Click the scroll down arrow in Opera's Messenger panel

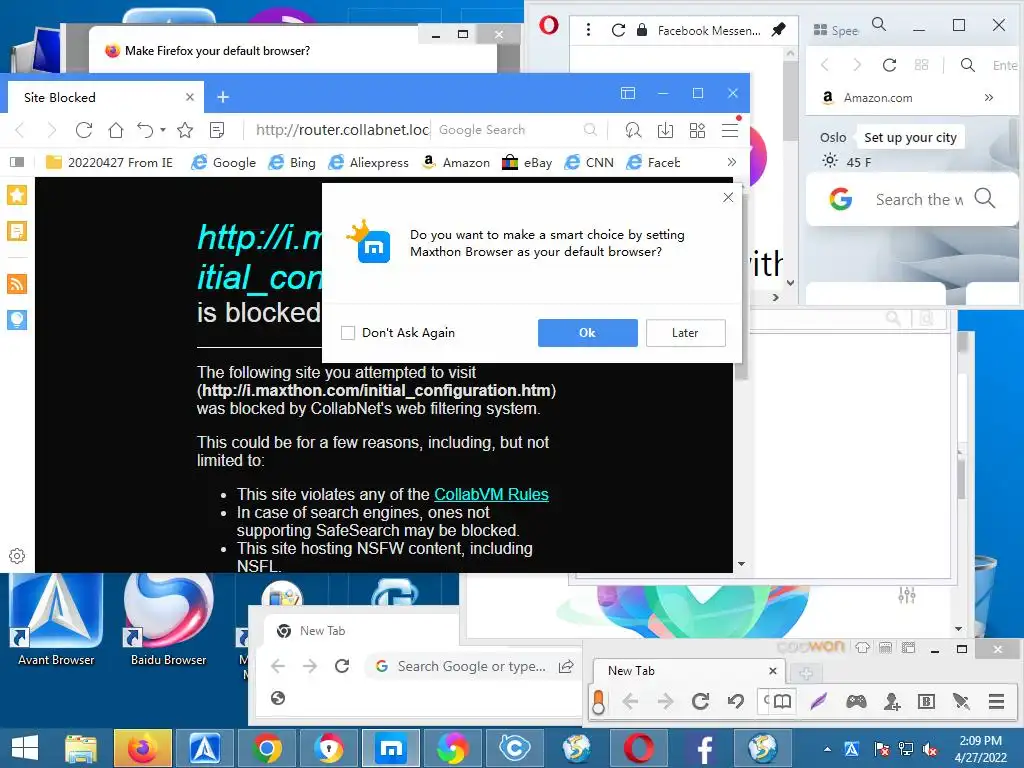tap(790, 283)
